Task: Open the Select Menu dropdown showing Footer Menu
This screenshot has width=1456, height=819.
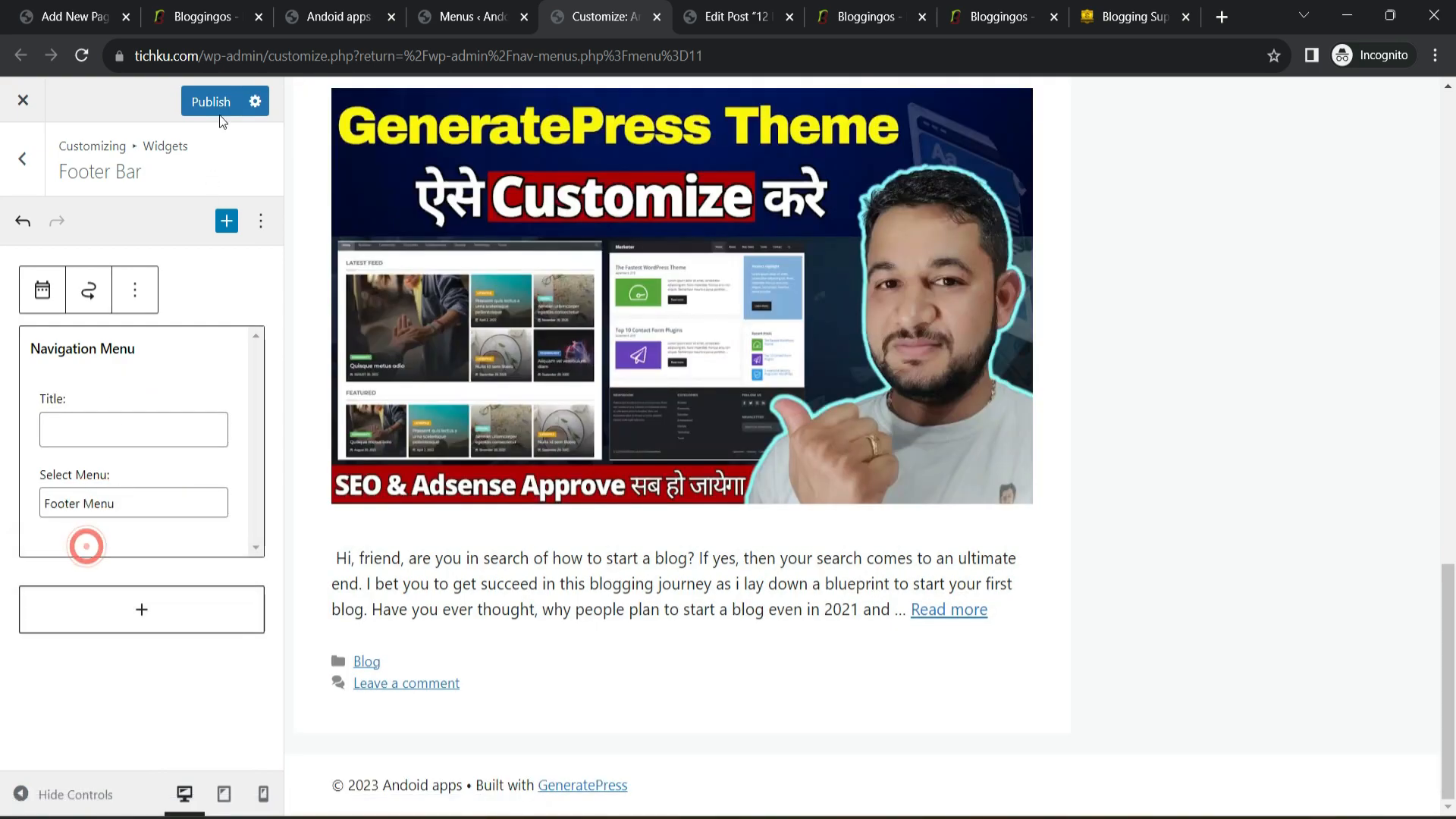Action: 133,503
